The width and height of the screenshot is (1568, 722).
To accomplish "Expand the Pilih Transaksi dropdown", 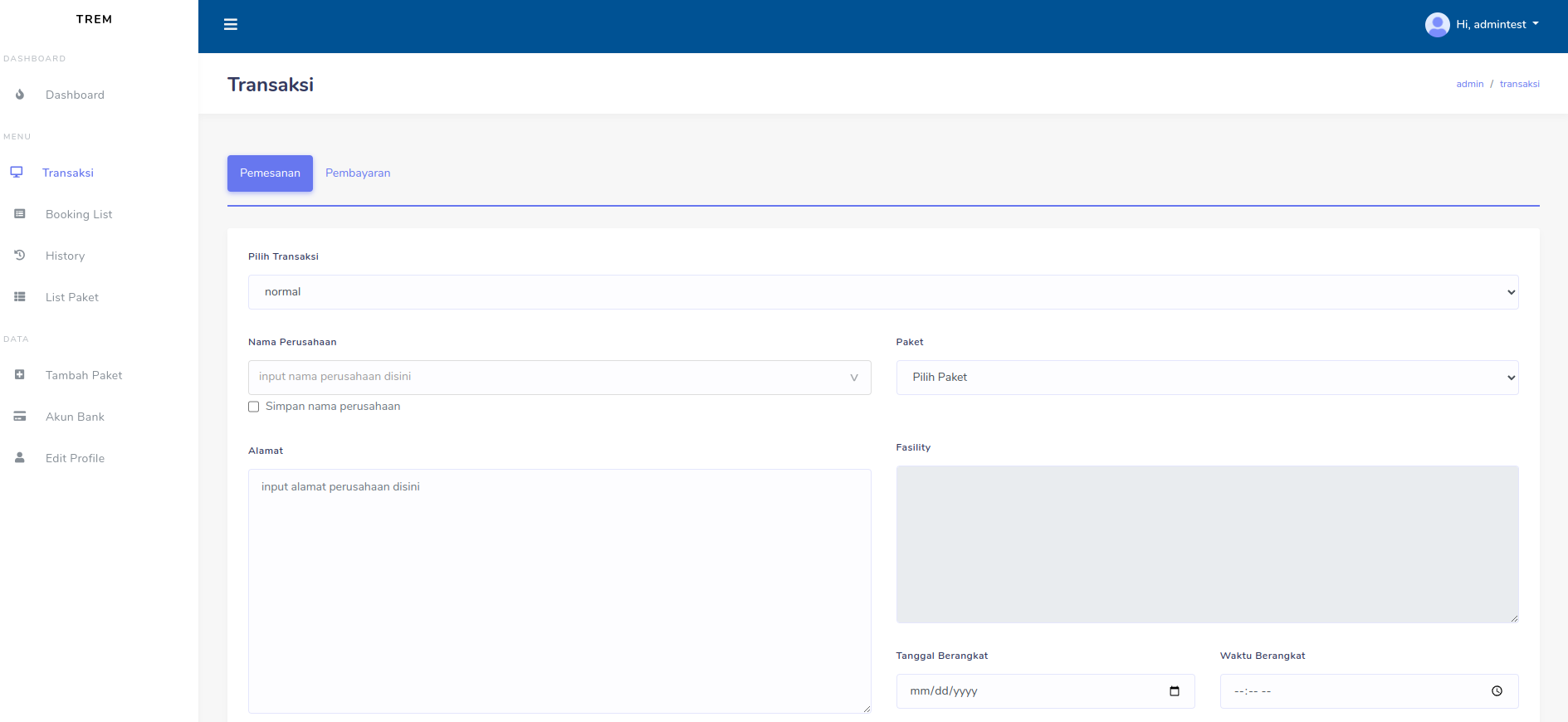I will click(x=882, y=292).
